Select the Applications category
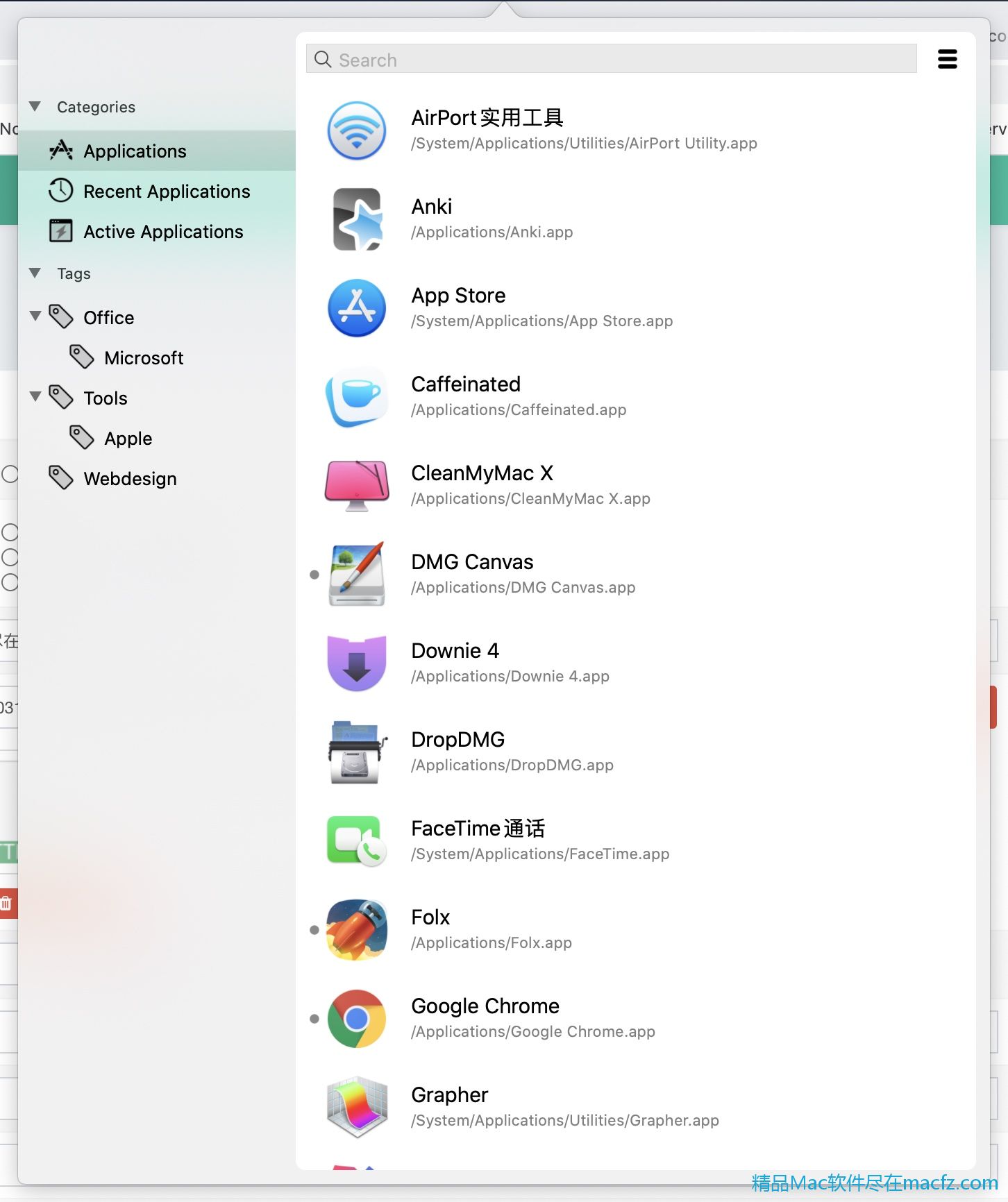 (x=157, y=151)
